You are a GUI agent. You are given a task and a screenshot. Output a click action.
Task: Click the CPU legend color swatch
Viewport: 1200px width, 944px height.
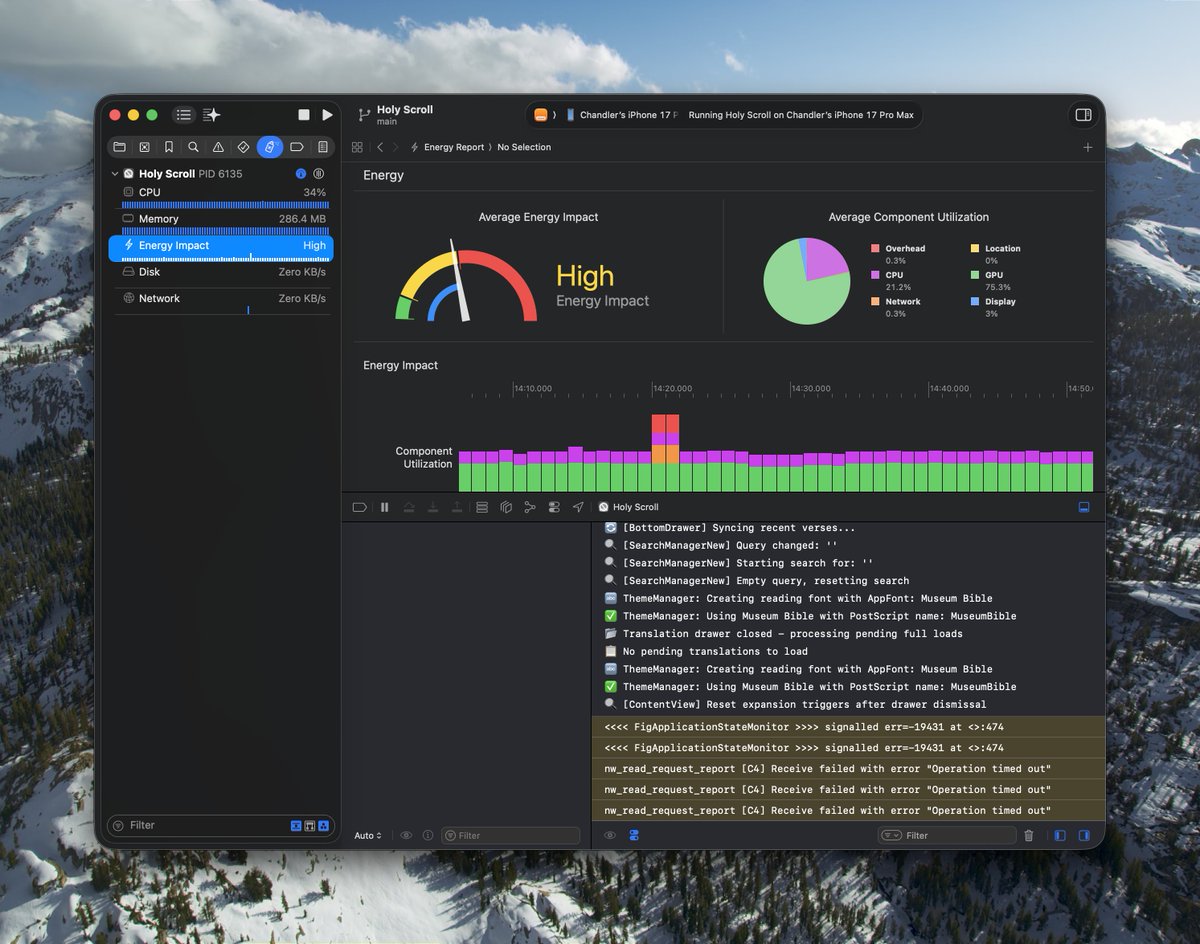click(x=875, y=275)
